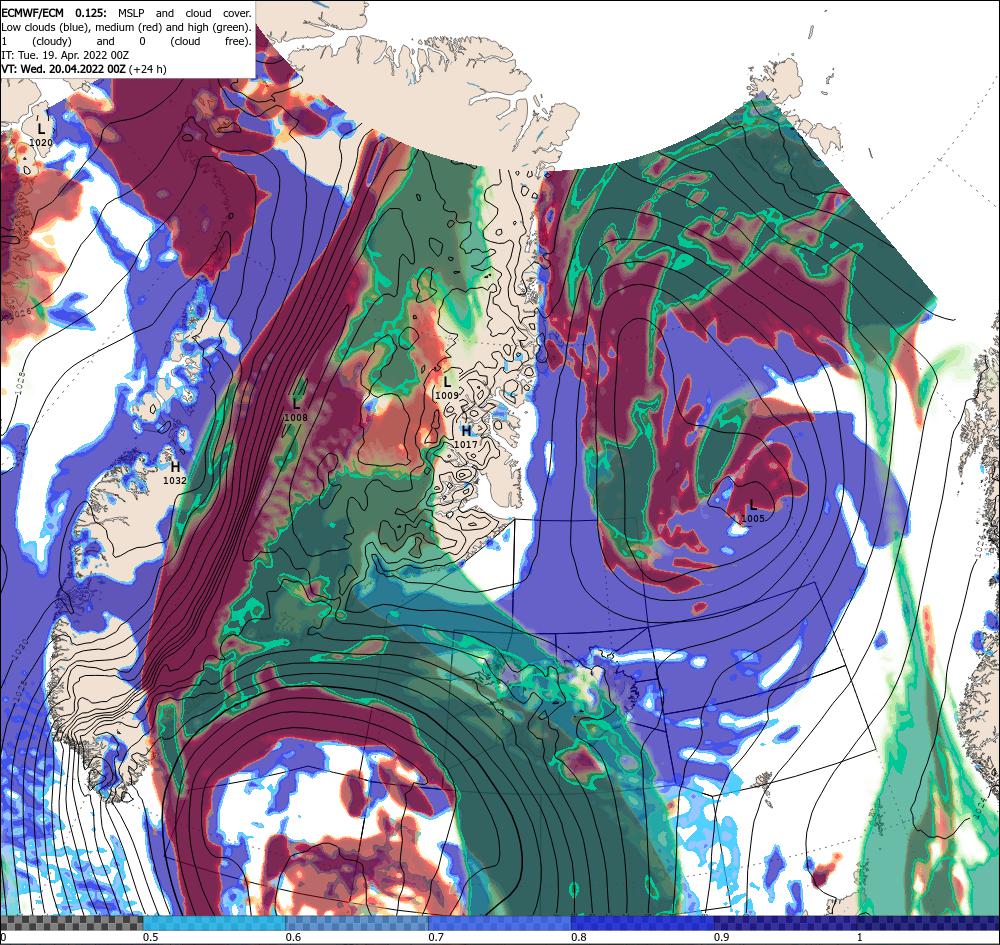Click the low pressure label 1009

pyautogui.click(x=447, y=388)
